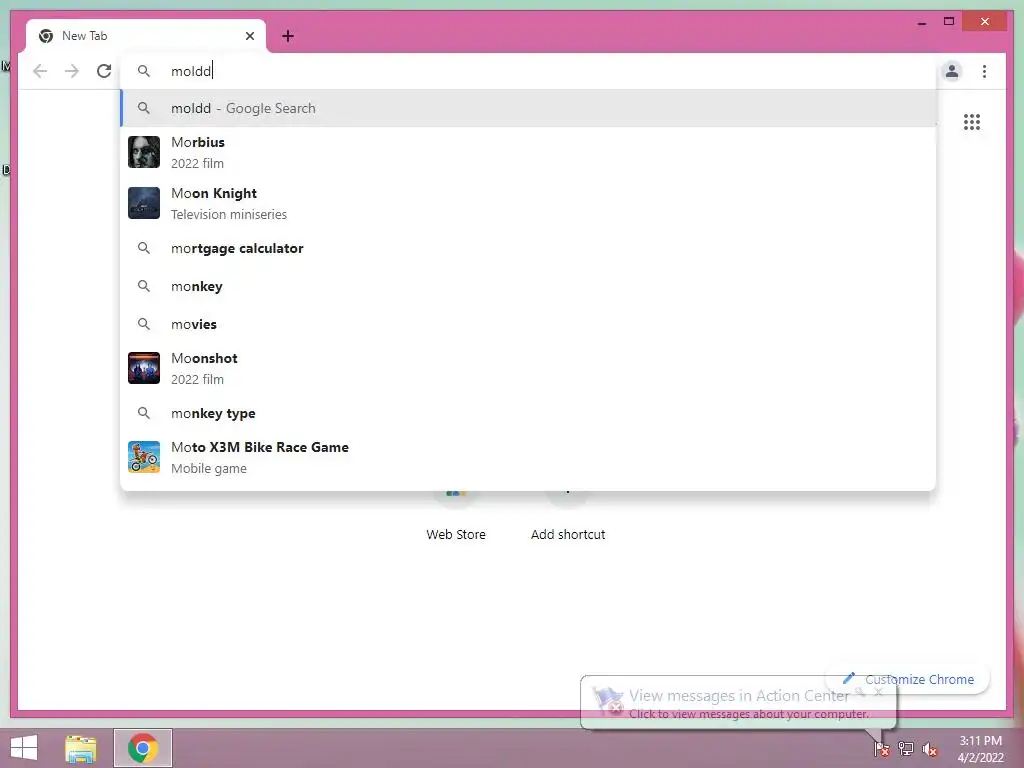Click the search icon beside 'mortgage calculator'
Image resolution: width=1024 pixels, height=768 pixels.
(x=144, y=248)
